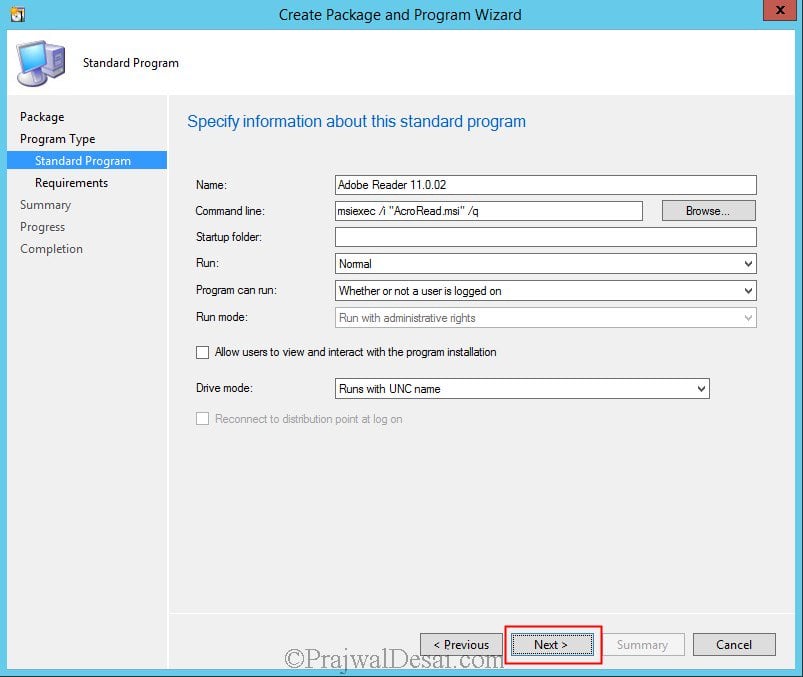Click the Command line: label
Screen dimensions: 803x677
[x=230, y=211]
